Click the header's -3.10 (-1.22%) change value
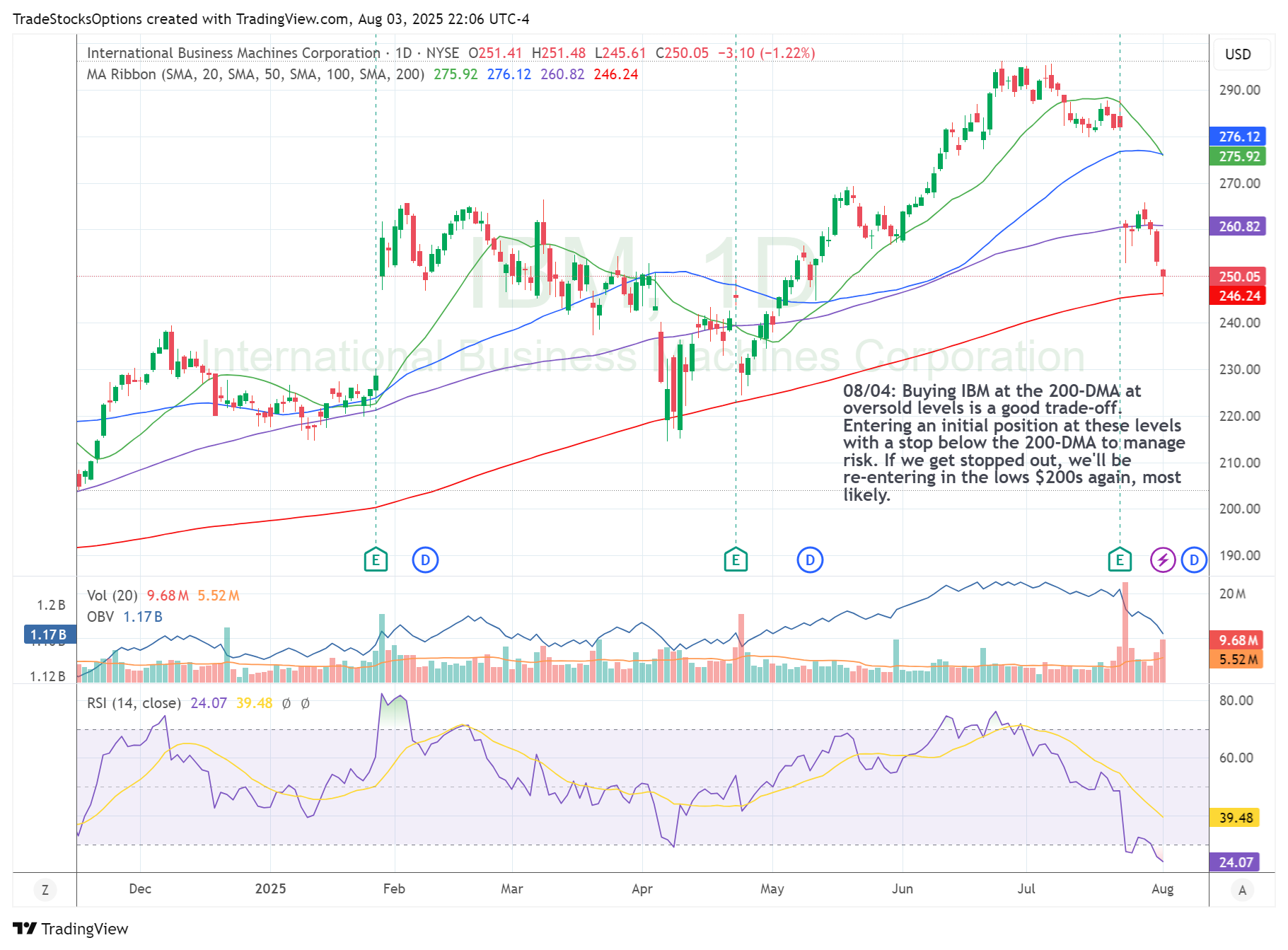The image size is (1288, 950). click(766, 53)
